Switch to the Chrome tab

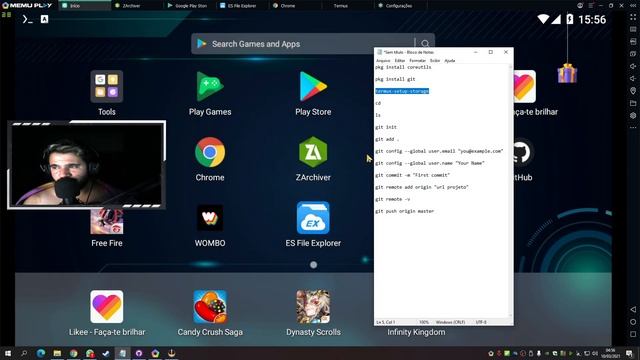click(x=295, y=6)
